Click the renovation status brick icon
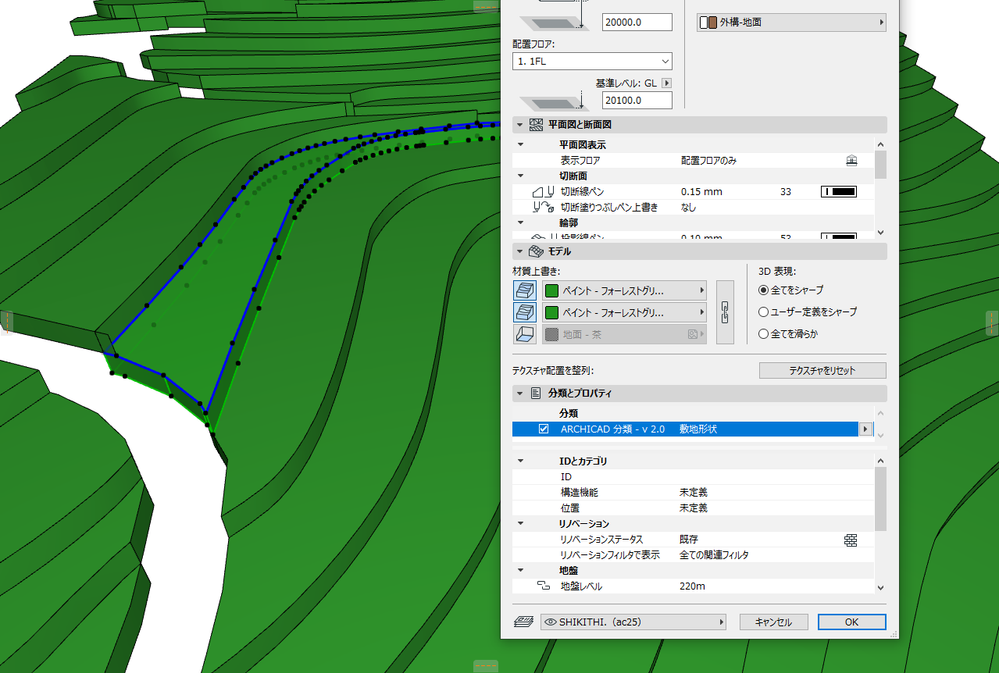Viewport: 999px width, 673px height. click(851, 540)
